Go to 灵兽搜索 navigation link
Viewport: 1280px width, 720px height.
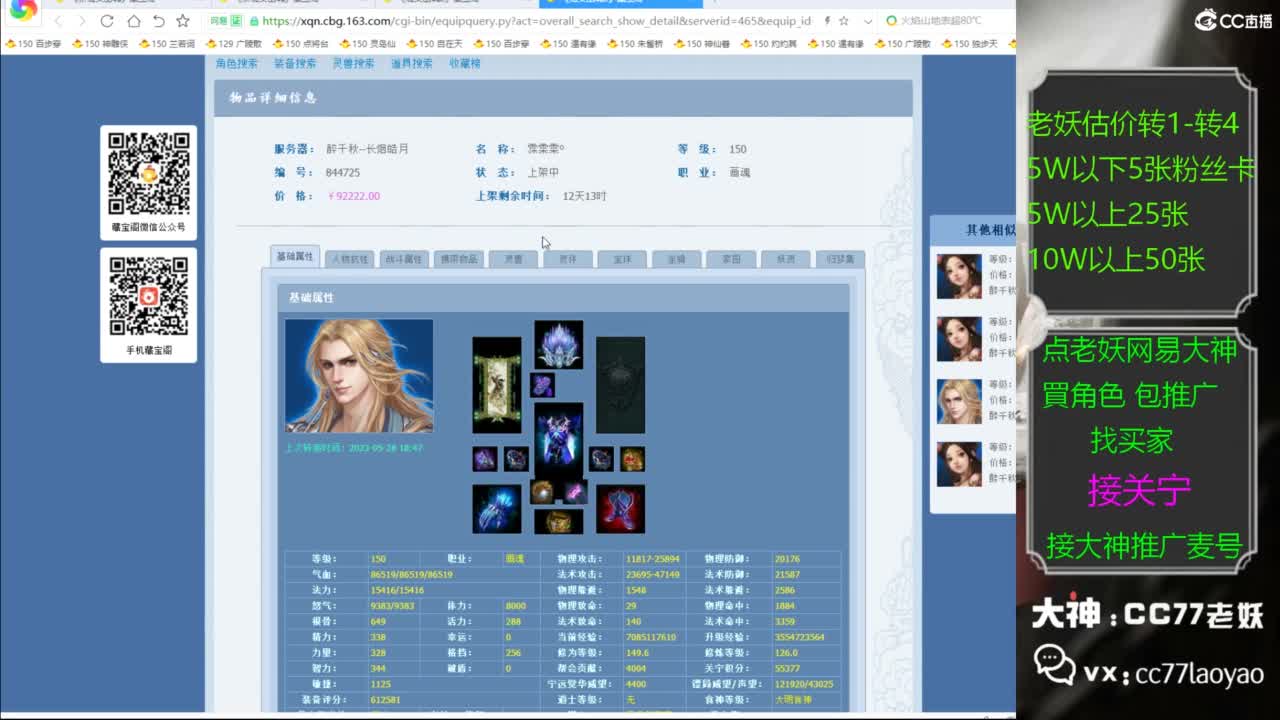coord(353,63)
